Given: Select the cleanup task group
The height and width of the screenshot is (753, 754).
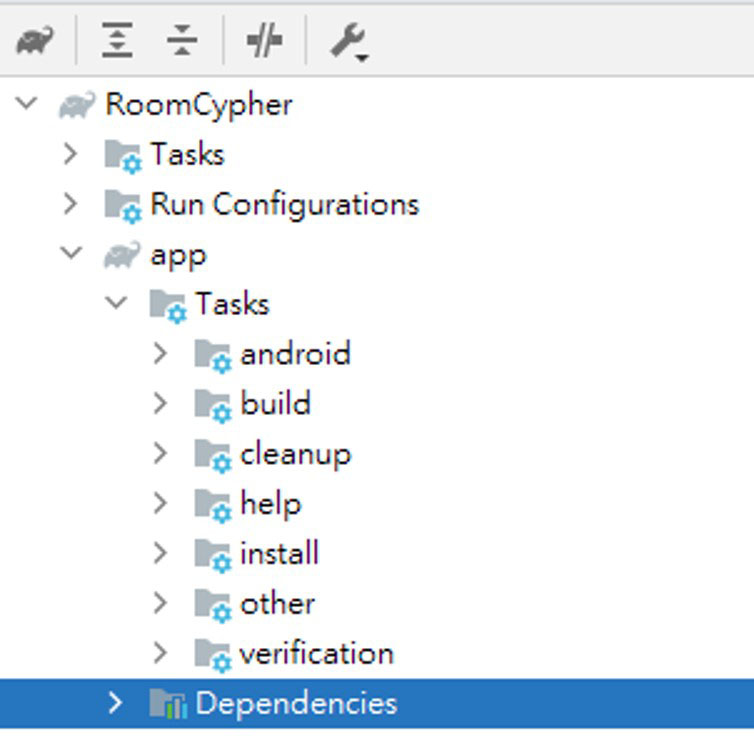Looking at the screenshot, I should [x=295, y=454].
